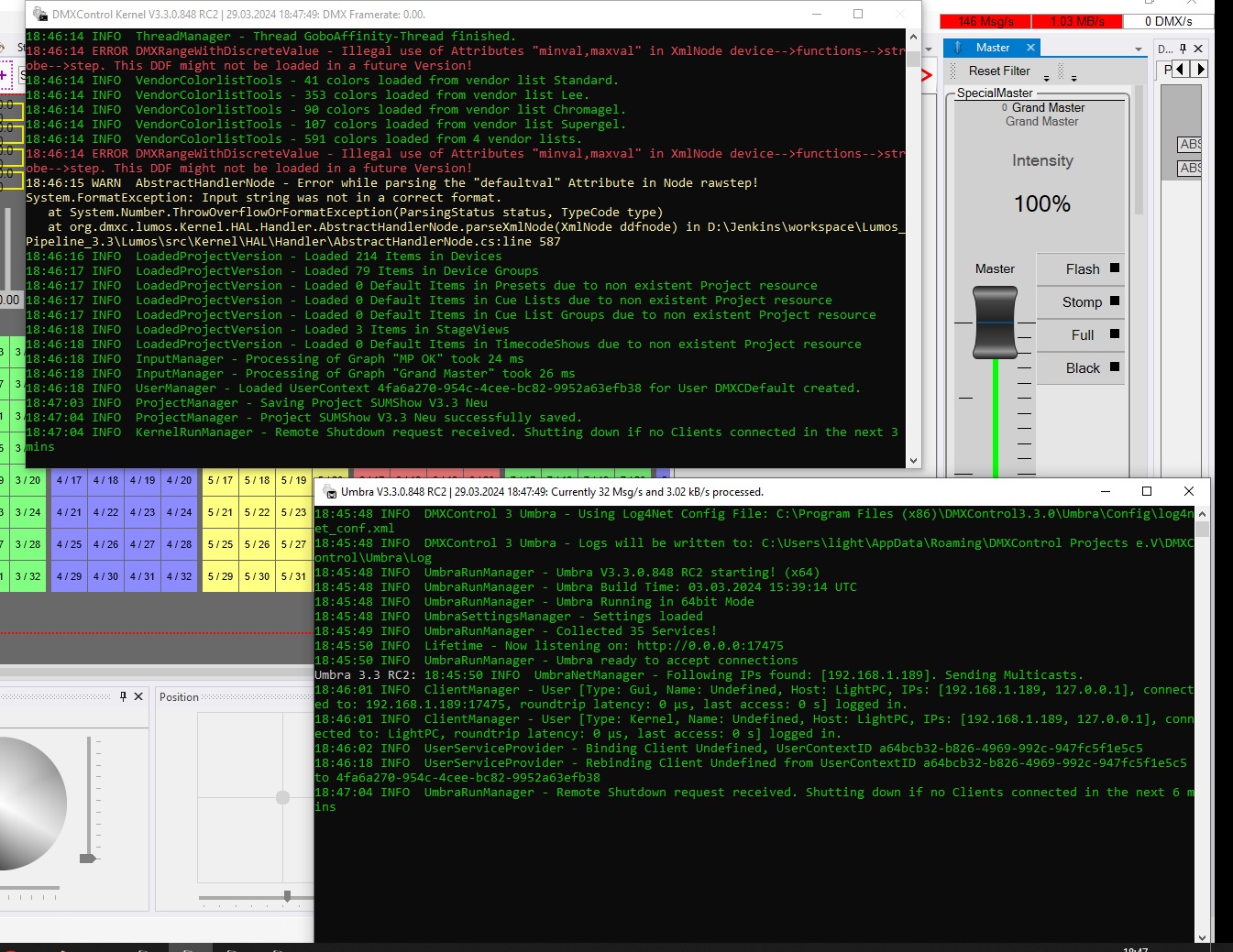Image resolution: width=1233 pixels, height=952 pixels.
Task: Toggle the Black blackout button
Action: point(1082,368)
